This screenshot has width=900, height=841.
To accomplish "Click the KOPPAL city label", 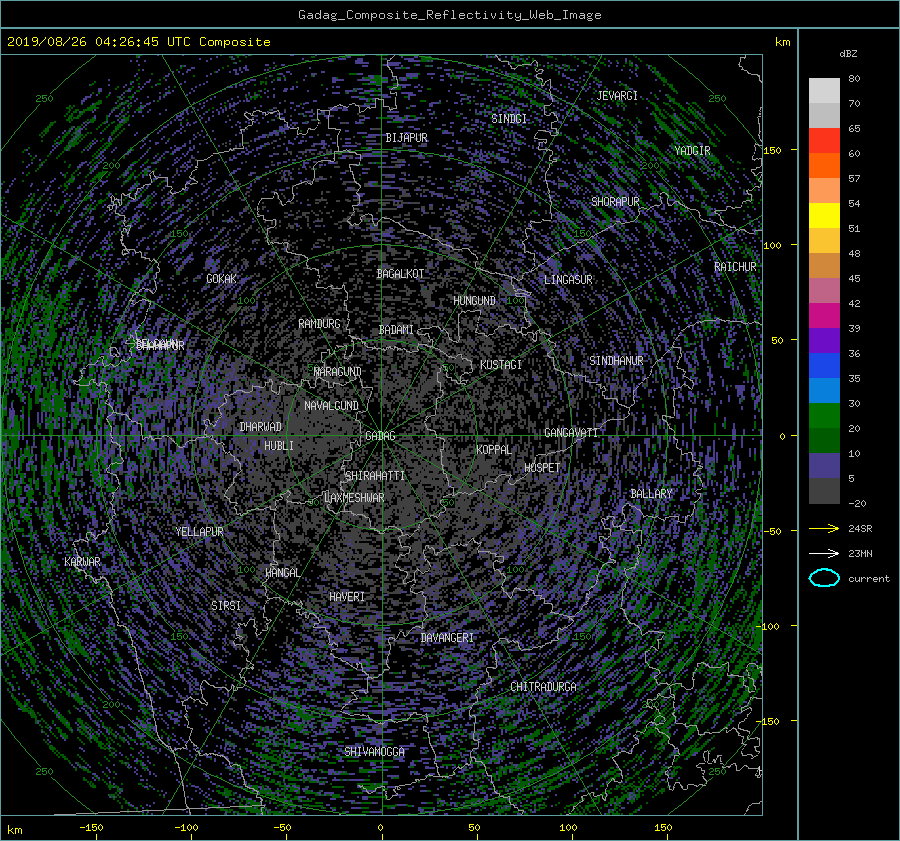I will pyautogui.click(x=494, y=449).
